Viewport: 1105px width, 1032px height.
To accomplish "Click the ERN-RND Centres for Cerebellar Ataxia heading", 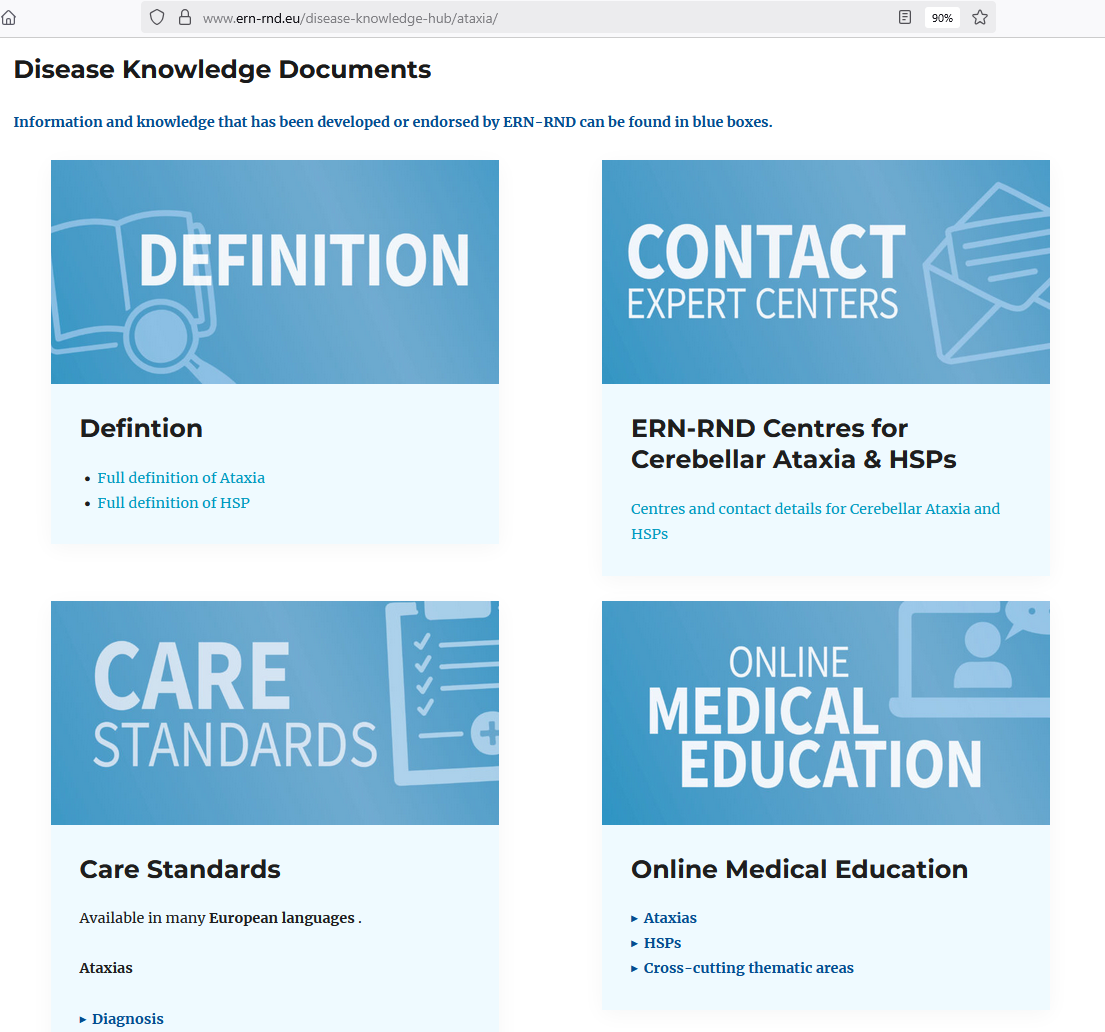I will tap(794, 443).
